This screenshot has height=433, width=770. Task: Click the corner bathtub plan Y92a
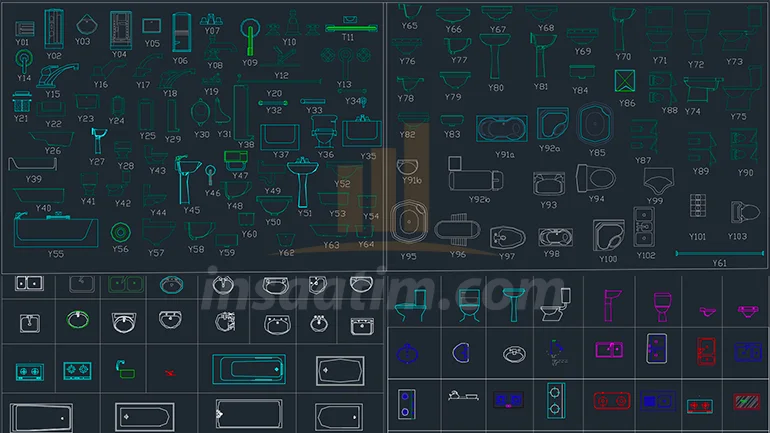point(552,124)
